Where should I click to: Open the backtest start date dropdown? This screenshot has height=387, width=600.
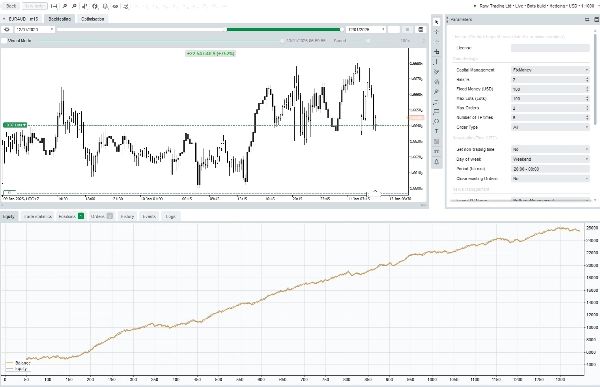click(x=34, y=29)
